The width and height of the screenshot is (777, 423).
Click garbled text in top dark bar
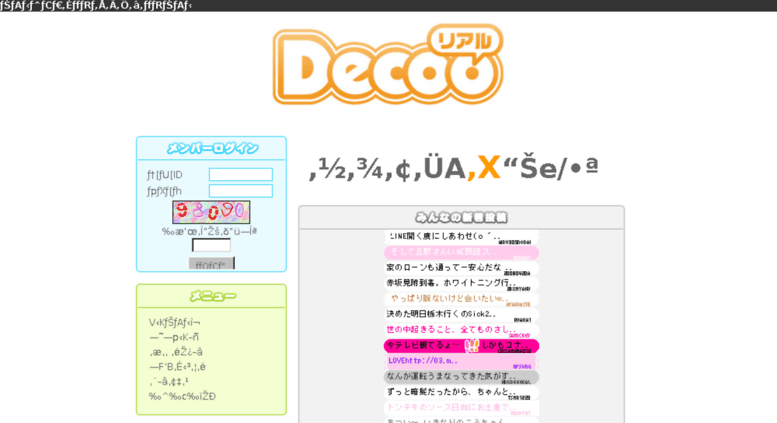pyautogui.click(x=96, y=5)
